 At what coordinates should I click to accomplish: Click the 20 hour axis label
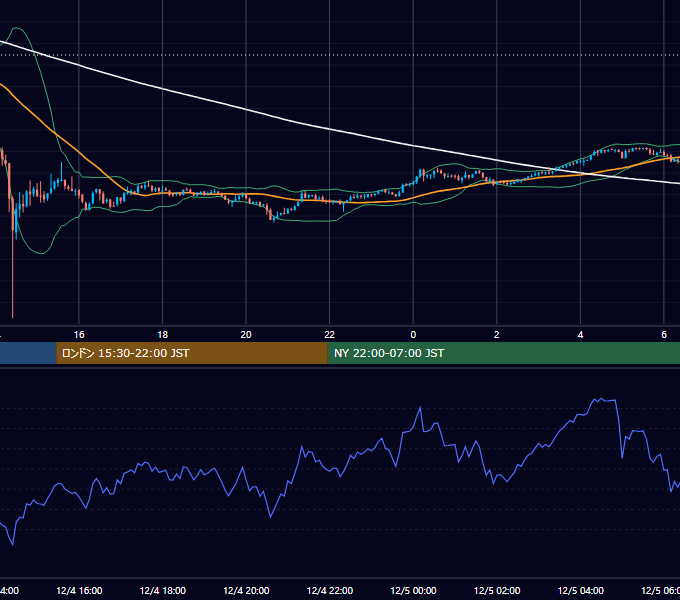[x=246, y=335]
